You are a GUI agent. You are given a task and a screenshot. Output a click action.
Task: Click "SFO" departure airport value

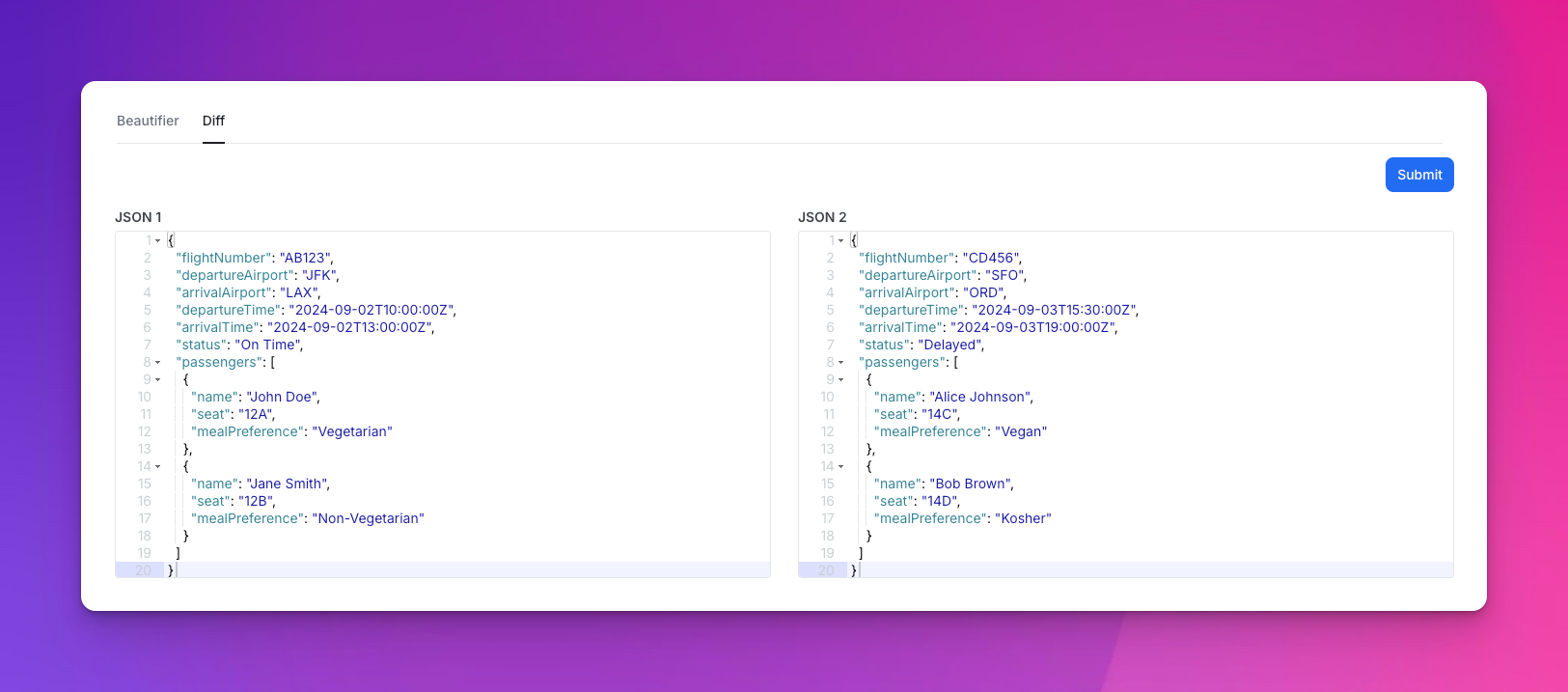point(1004,275)
